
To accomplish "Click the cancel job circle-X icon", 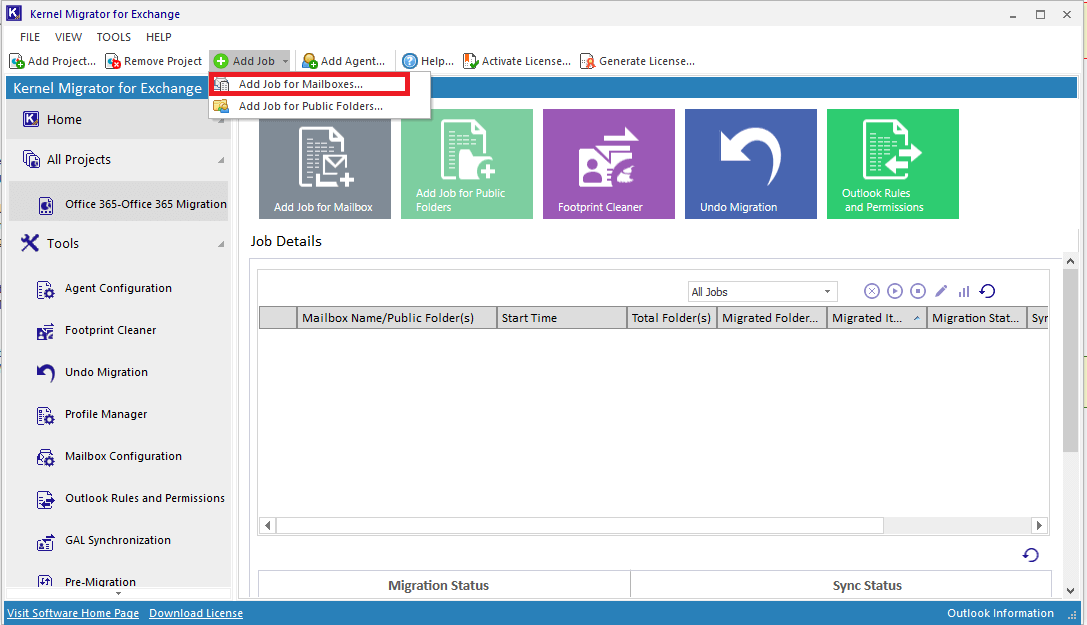I will [x=872, y=291].
